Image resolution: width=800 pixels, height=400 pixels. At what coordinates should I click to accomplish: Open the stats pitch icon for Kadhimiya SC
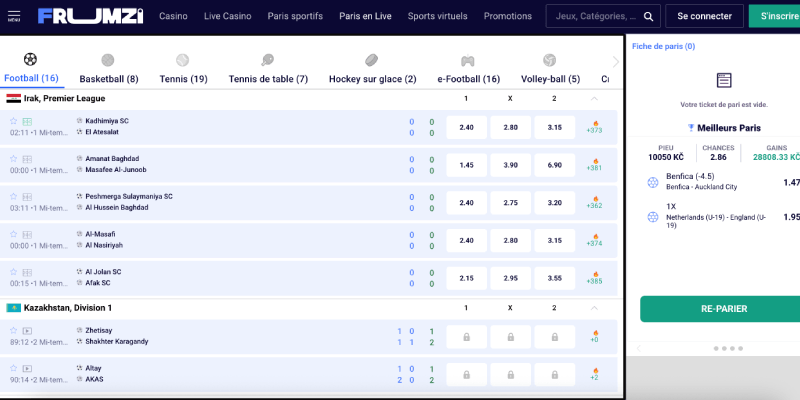[27, 121]
